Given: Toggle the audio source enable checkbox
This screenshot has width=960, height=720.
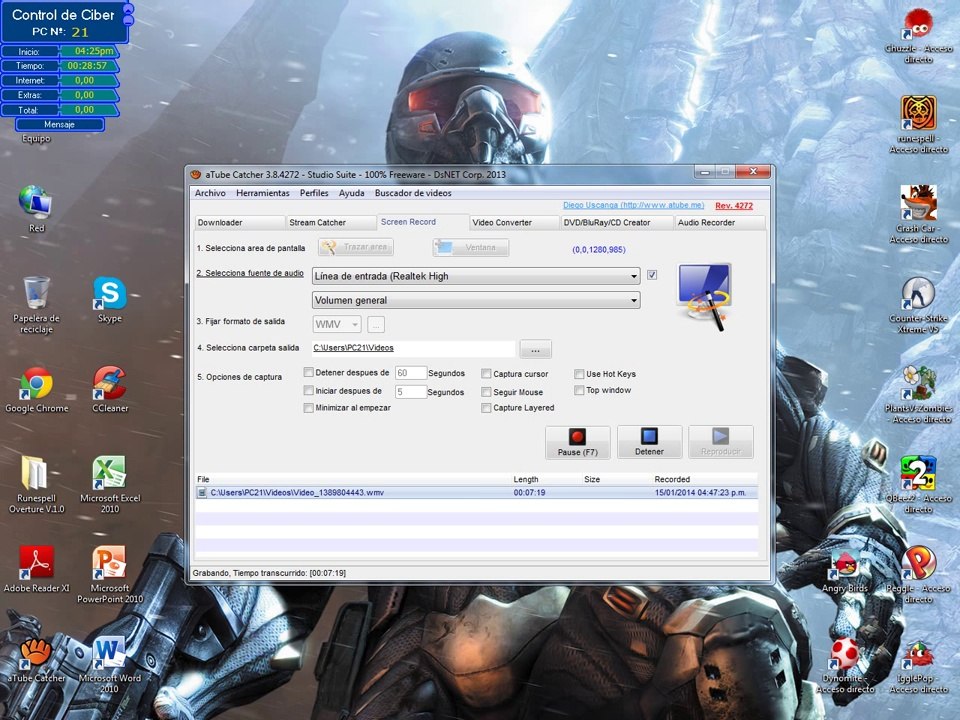Looking at the screenshot, I should click(652, 275).
